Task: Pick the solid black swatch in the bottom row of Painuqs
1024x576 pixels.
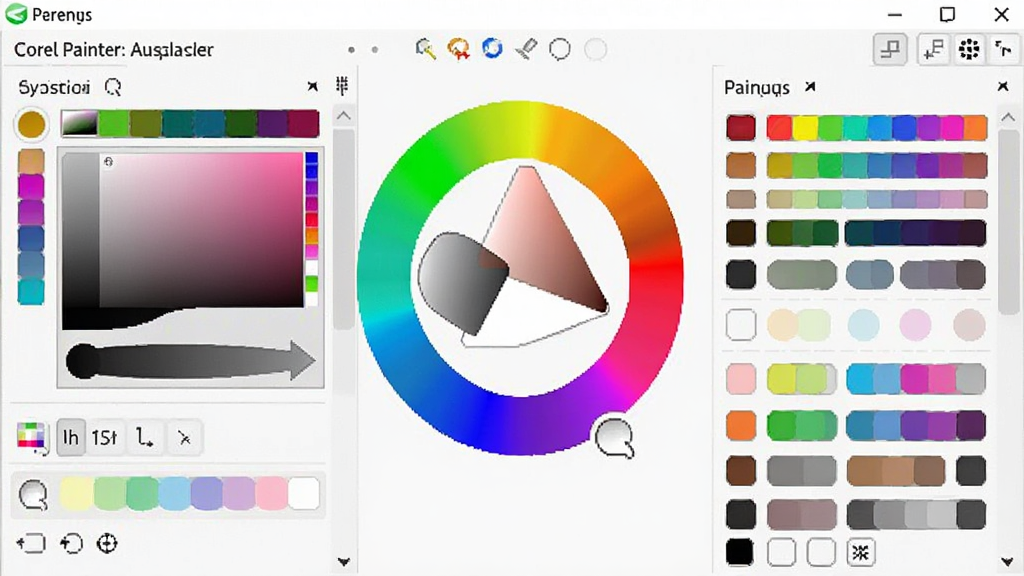Action: (x=739, y=553)
